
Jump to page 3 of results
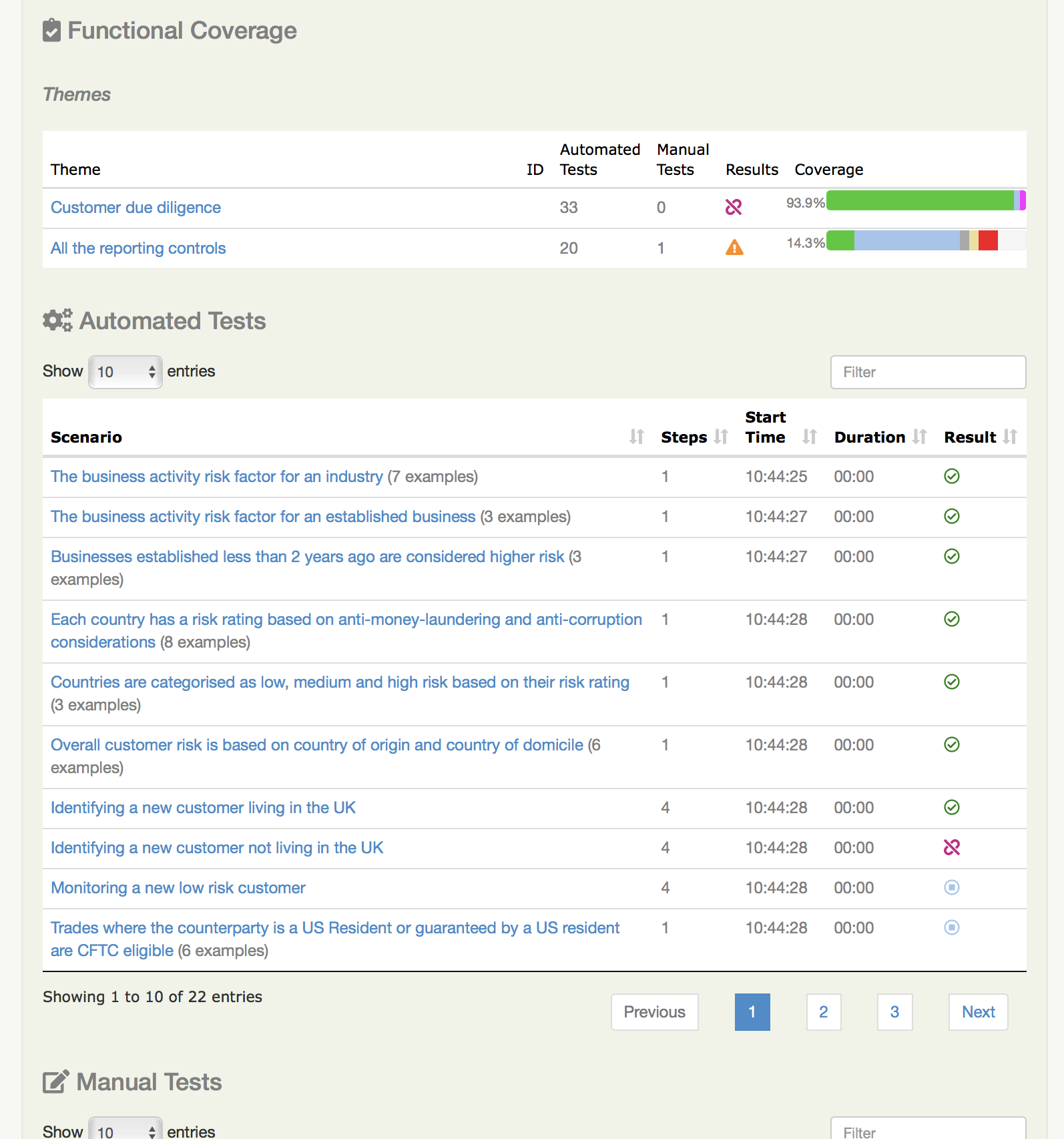894,1012
